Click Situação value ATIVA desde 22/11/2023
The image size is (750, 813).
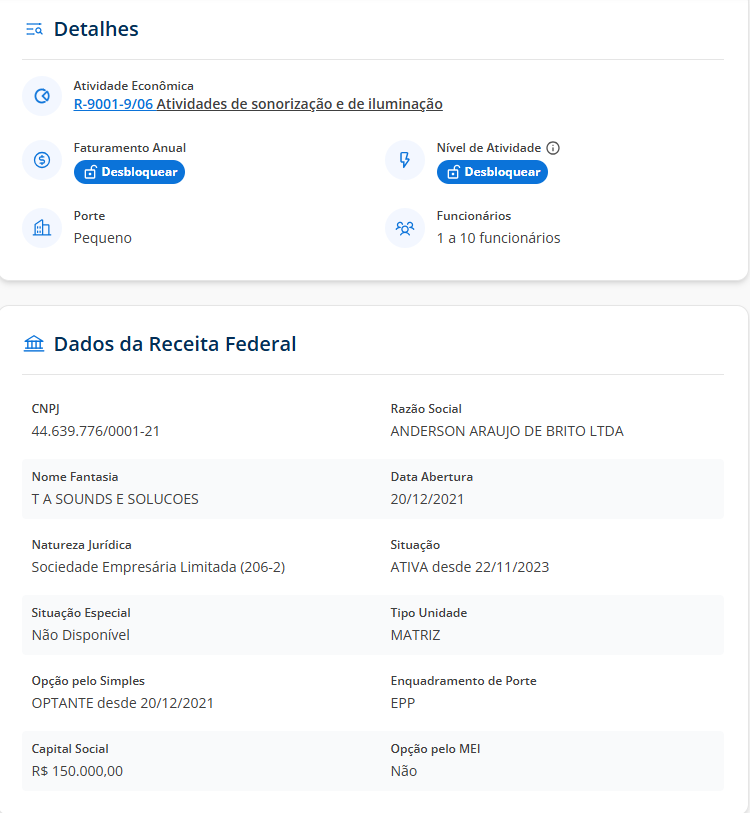coord(469,567)
